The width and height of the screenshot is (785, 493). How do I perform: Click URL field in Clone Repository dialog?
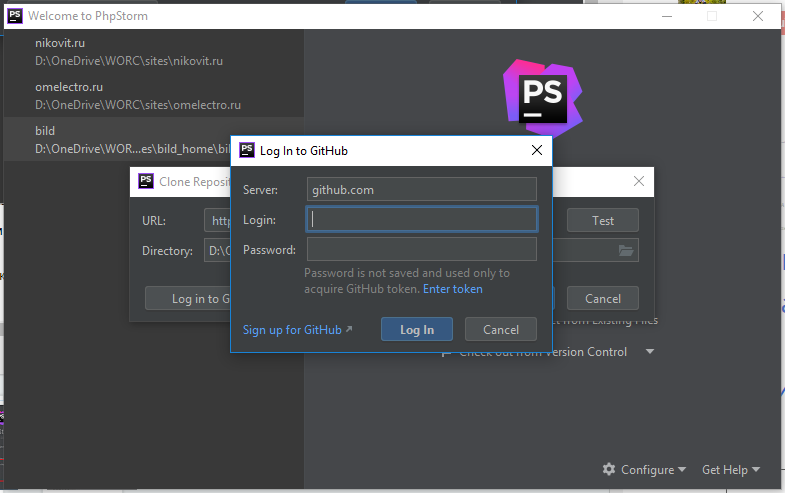click(x=218, y=220)
